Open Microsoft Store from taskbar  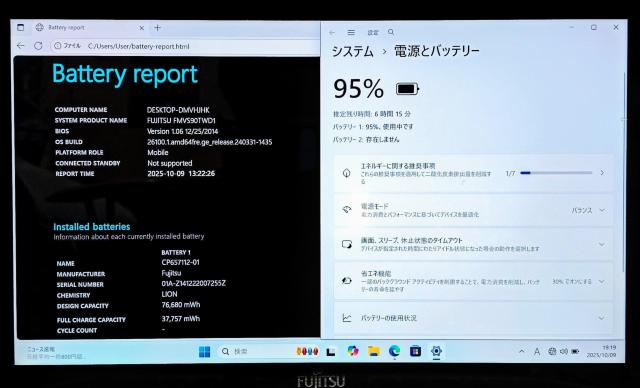click(416, 351)
